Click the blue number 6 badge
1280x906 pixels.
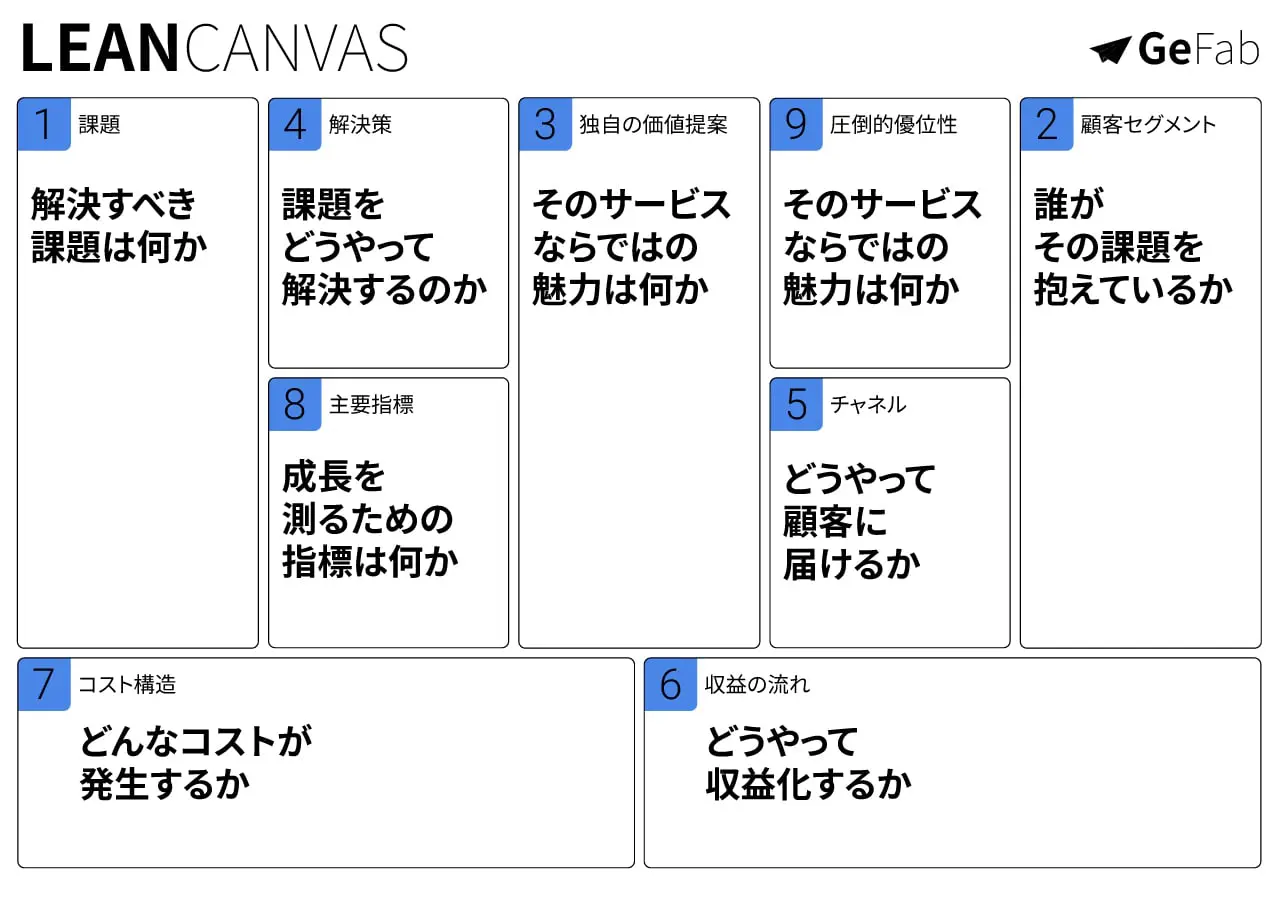click(x=670, y=685)
